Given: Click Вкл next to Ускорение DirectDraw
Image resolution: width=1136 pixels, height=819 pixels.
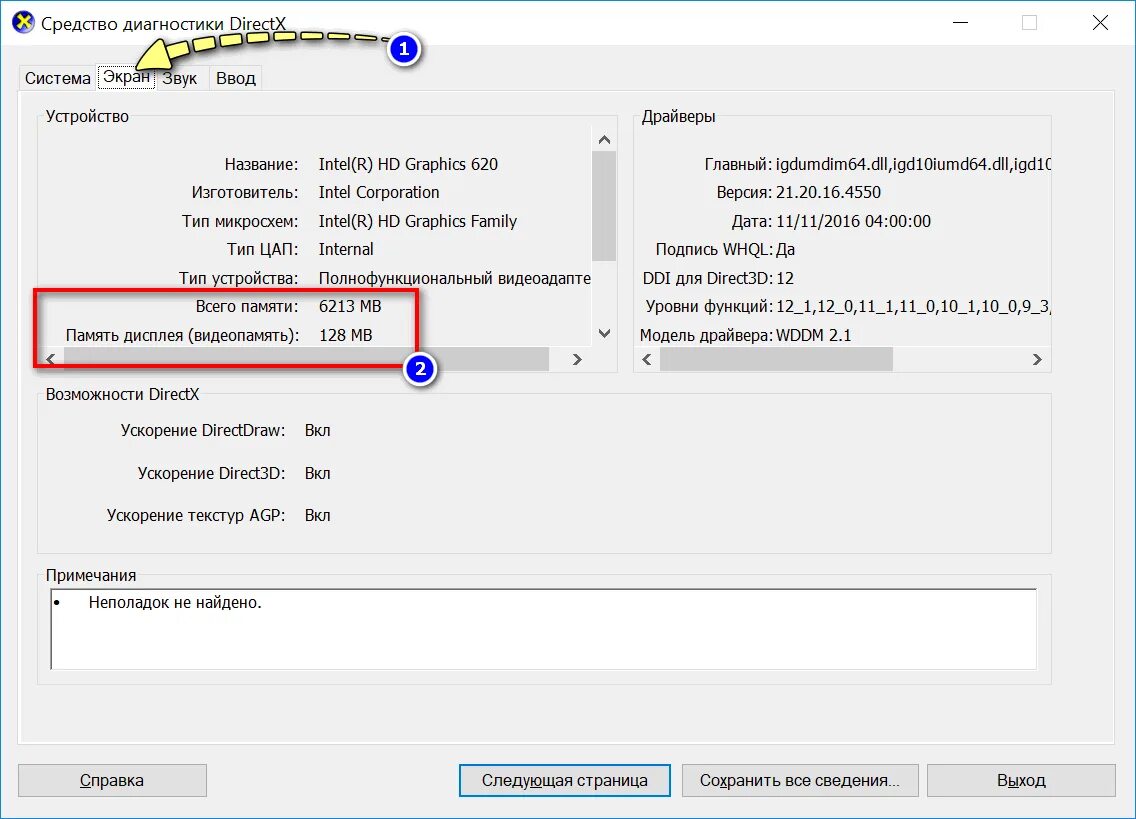Looking at the screenshot, I should tap(317, 431).
